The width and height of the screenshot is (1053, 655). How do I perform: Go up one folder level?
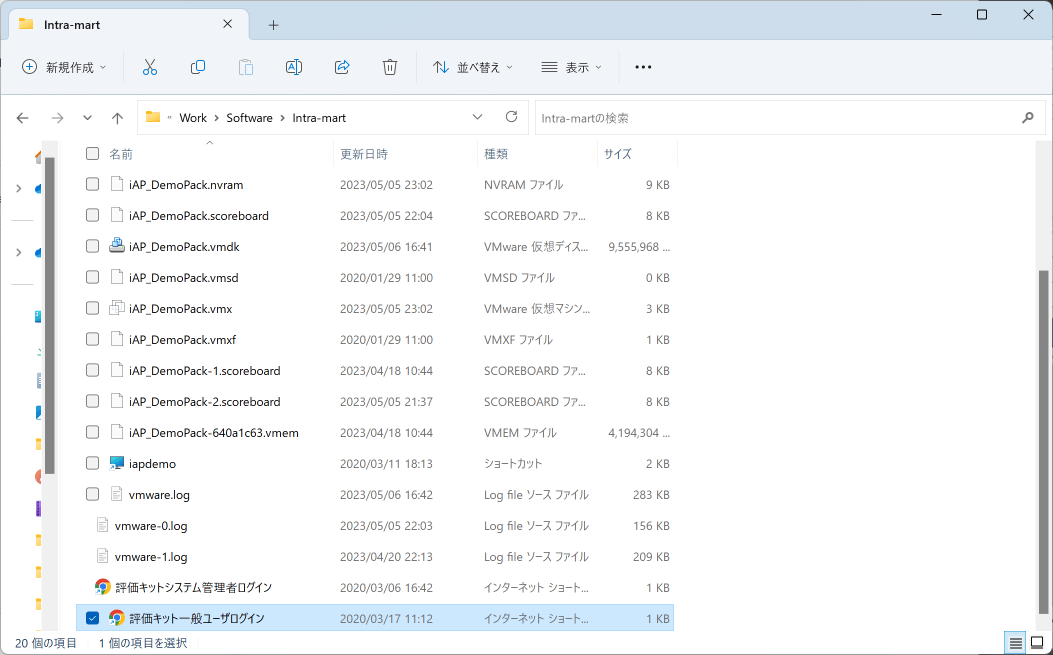(x=117, y=118)
